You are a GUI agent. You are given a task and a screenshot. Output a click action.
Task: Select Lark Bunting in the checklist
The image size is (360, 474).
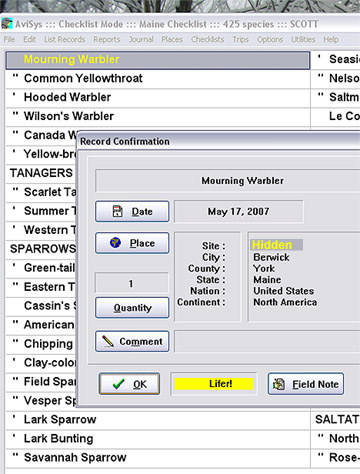[x=158, y=439]
